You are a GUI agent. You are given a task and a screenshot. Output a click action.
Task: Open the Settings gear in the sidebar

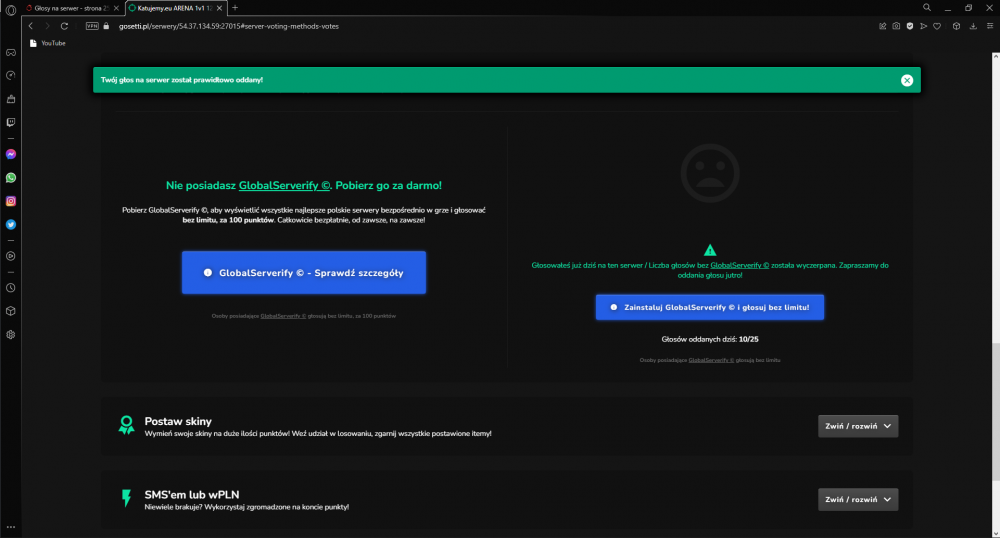[x=11, y=335]
